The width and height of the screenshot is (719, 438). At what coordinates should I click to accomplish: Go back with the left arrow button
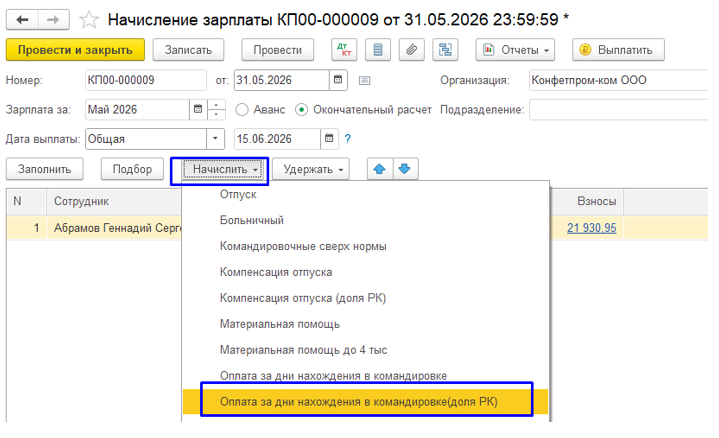point(22,20)
